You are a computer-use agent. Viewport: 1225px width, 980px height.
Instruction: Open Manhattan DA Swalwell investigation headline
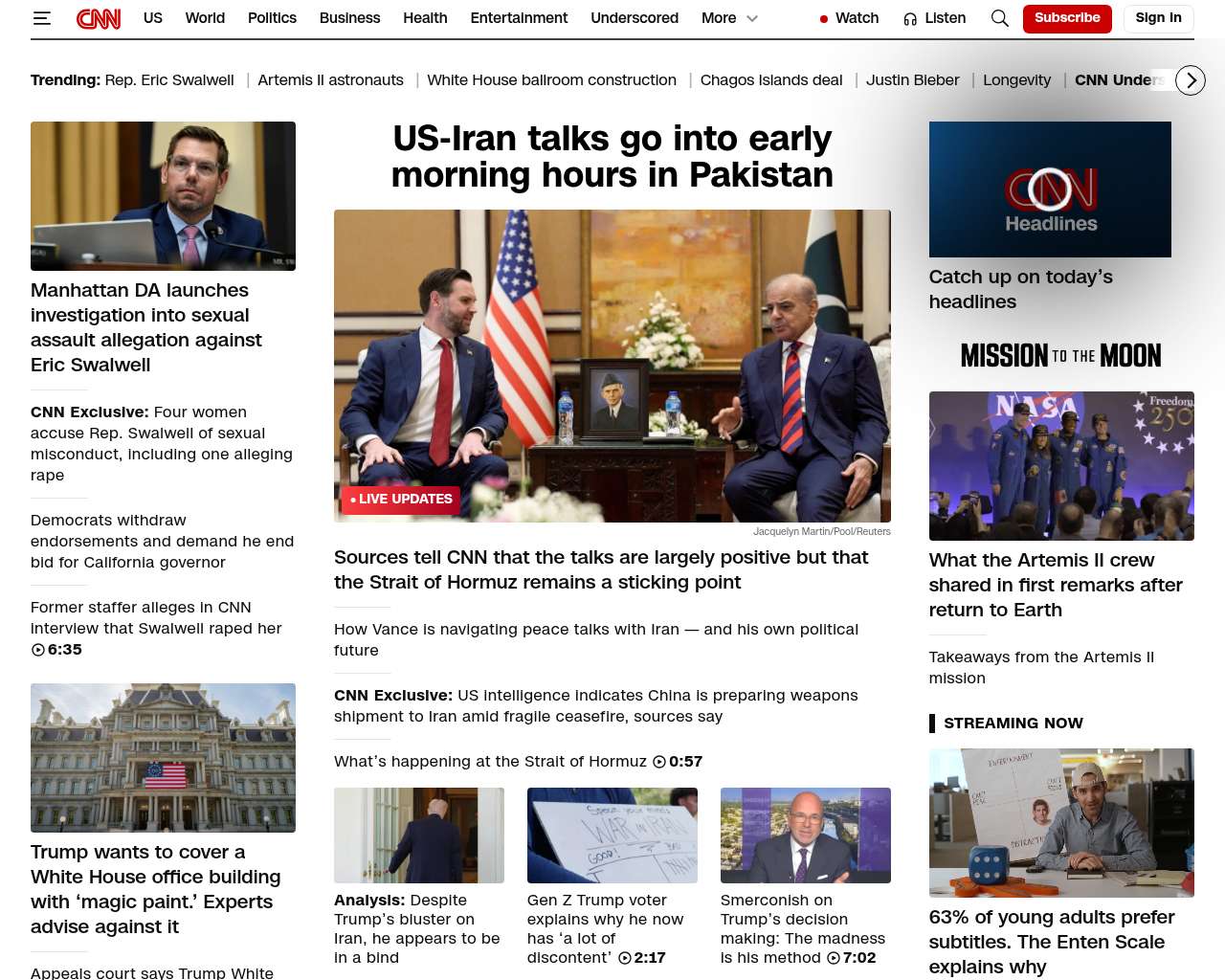[146, 327]
